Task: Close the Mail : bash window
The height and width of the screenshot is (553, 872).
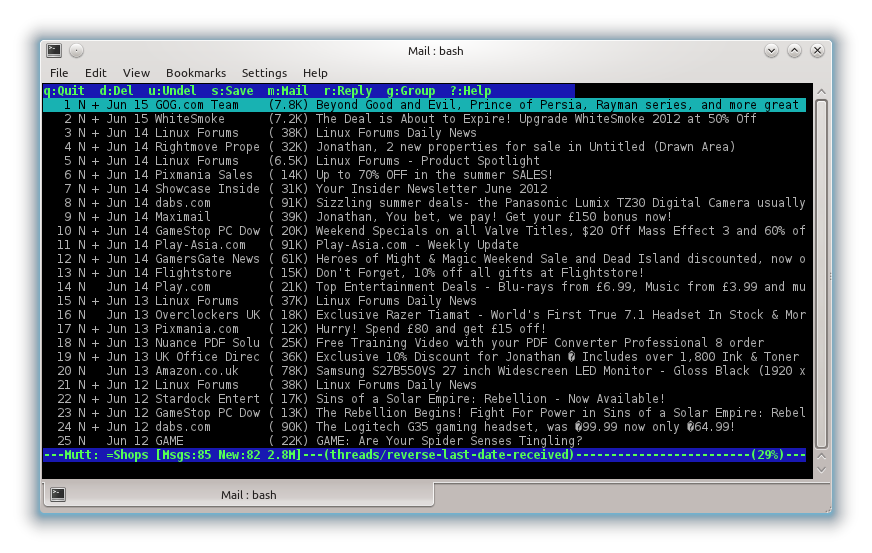Action: 817,51
